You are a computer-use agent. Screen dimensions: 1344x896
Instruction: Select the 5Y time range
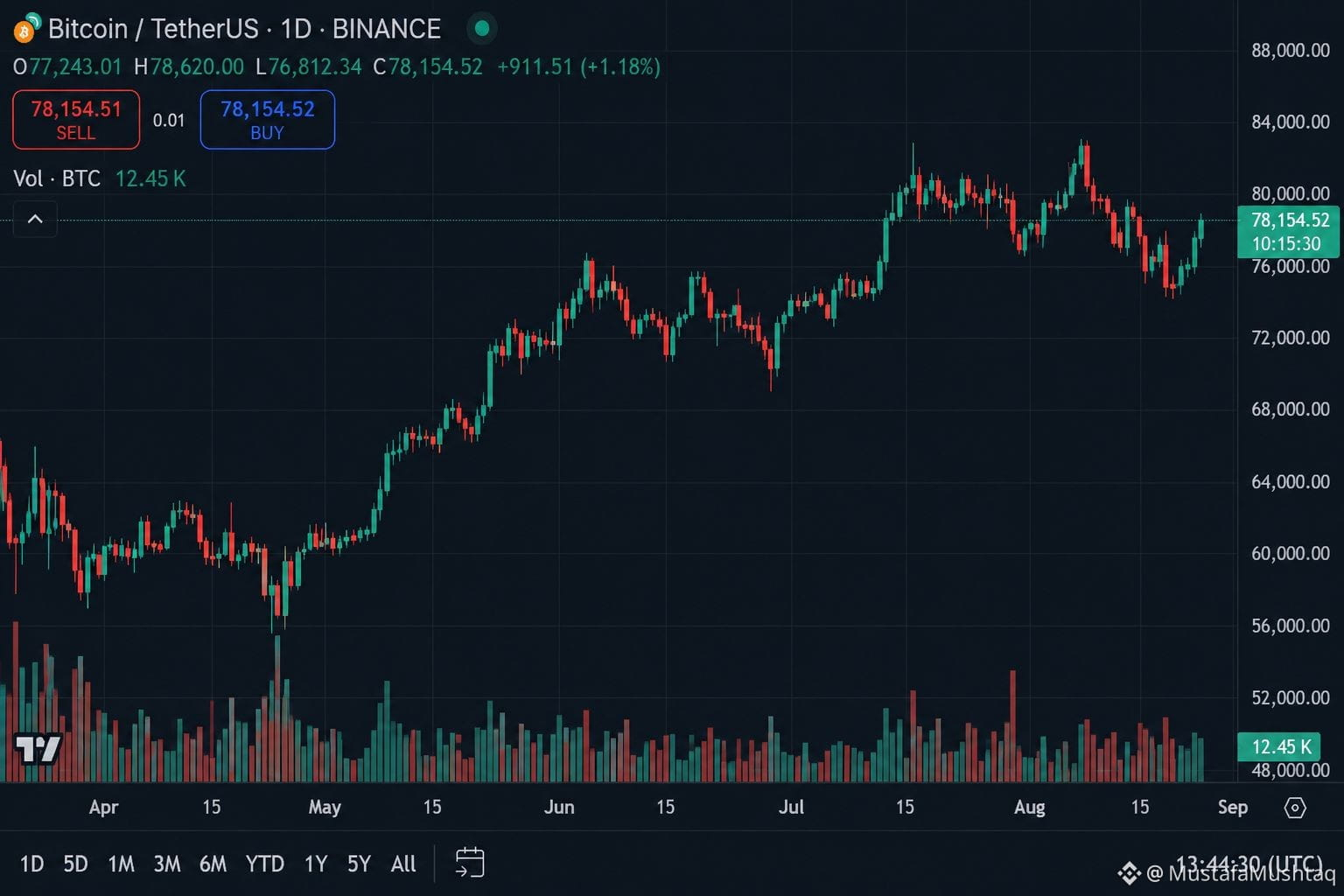359,864
